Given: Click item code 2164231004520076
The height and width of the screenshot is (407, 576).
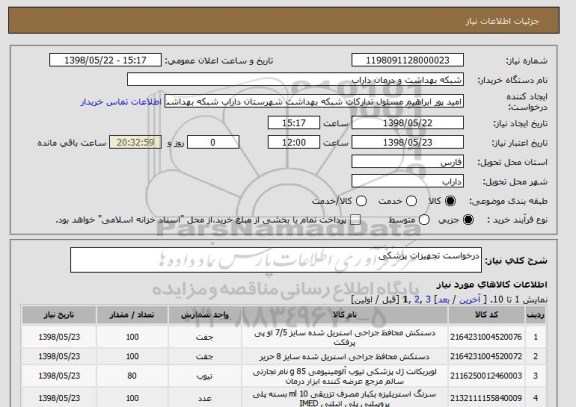Looking at the screenshot, I should pos(486,337).
